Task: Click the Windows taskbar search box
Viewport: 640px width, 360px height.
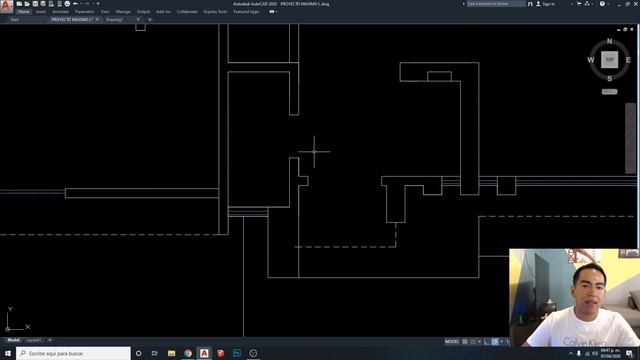Action: point(73,353)
